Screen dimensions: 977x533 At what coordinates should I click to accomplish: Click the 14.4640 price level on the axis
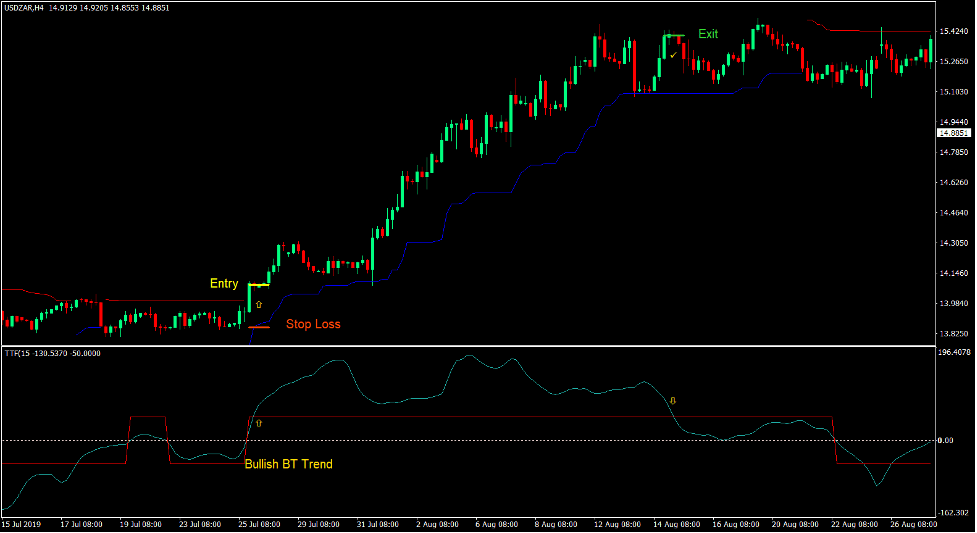953,213
